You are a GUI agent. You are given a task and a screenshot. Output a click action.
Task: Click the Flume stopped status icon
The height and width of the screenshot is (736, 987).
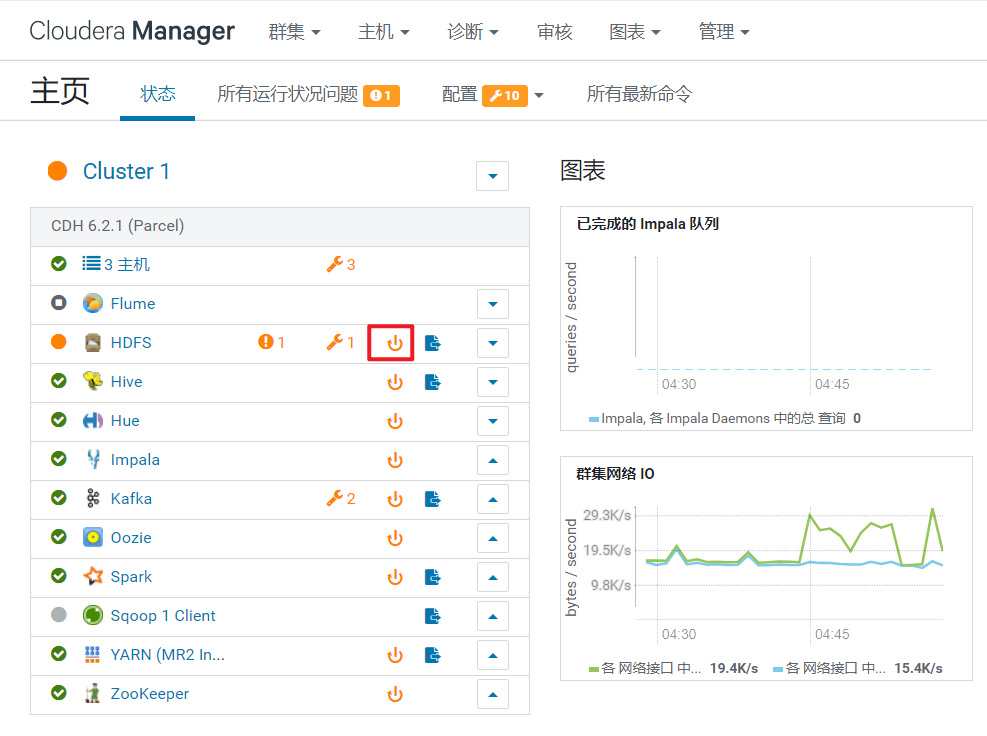[59, 303]
